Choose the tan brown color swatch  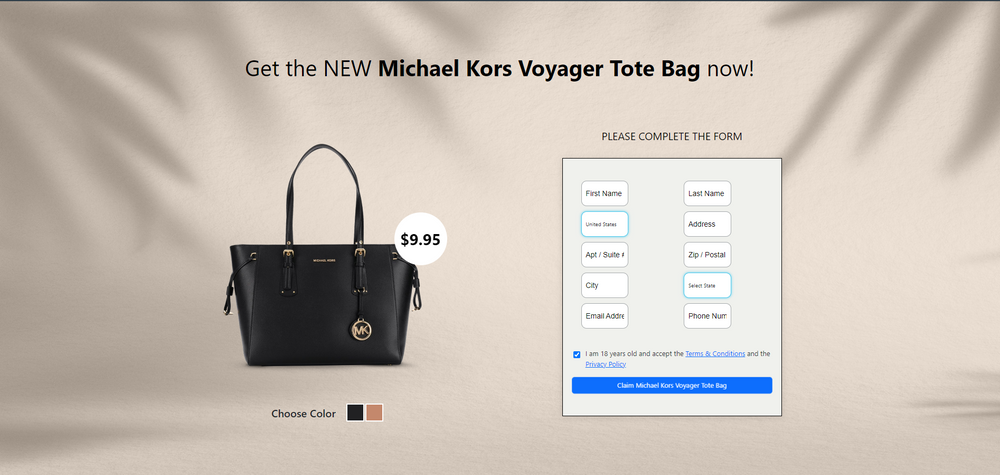pyautogui.click(x=375, y=413)
